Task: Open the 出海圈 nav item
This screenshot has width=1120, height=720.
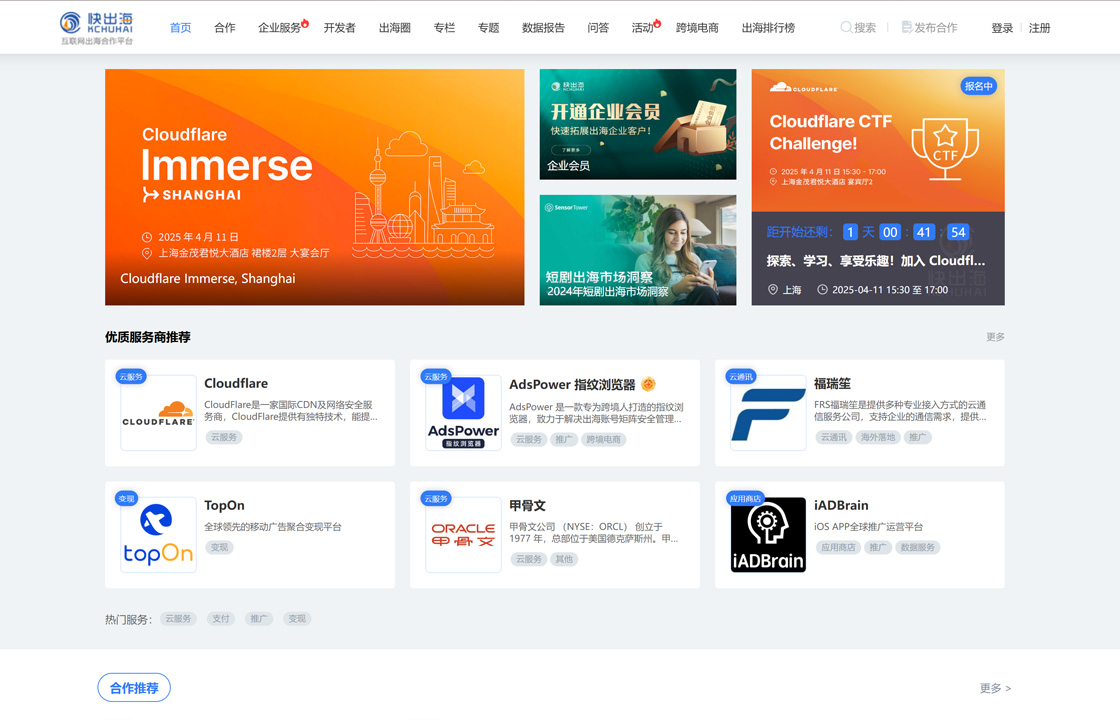Action: [394, 28]
